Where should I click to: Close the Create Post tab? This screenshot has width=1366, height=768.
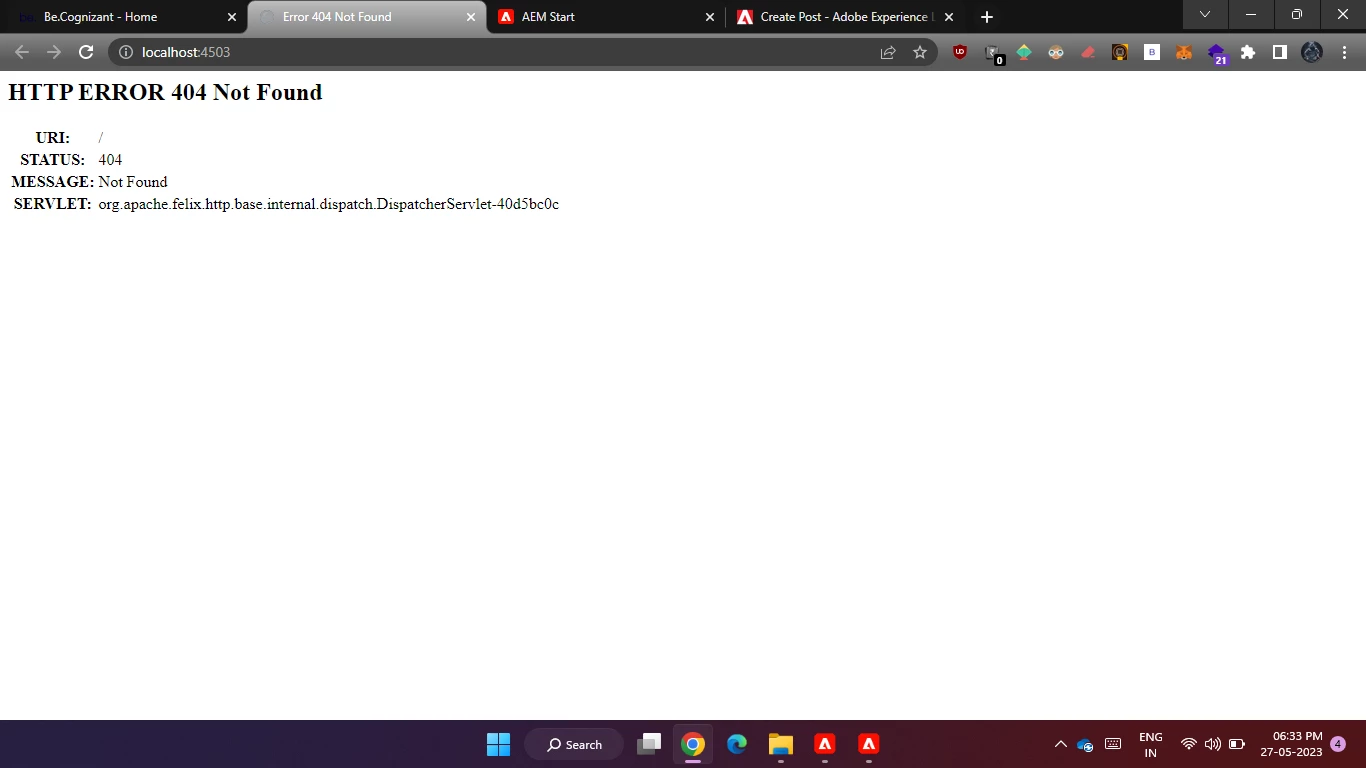949,17
